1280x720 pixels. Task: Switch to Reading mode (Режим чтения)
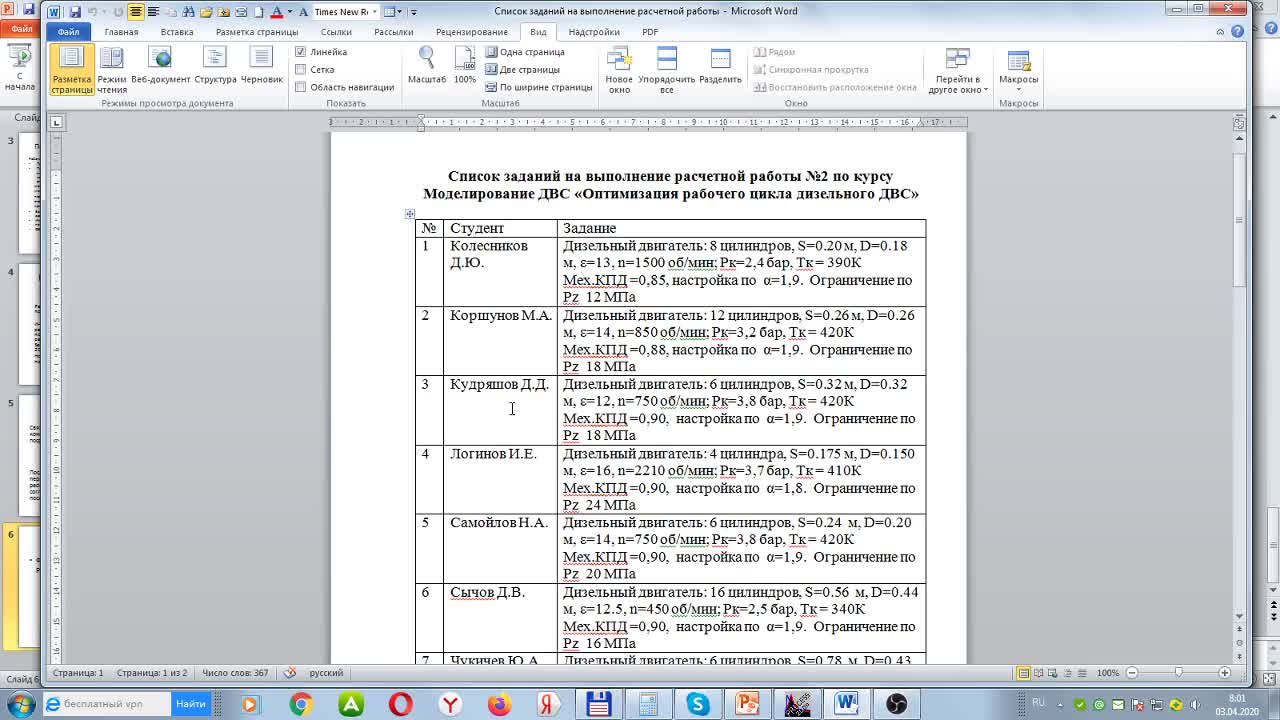[112, 70]
